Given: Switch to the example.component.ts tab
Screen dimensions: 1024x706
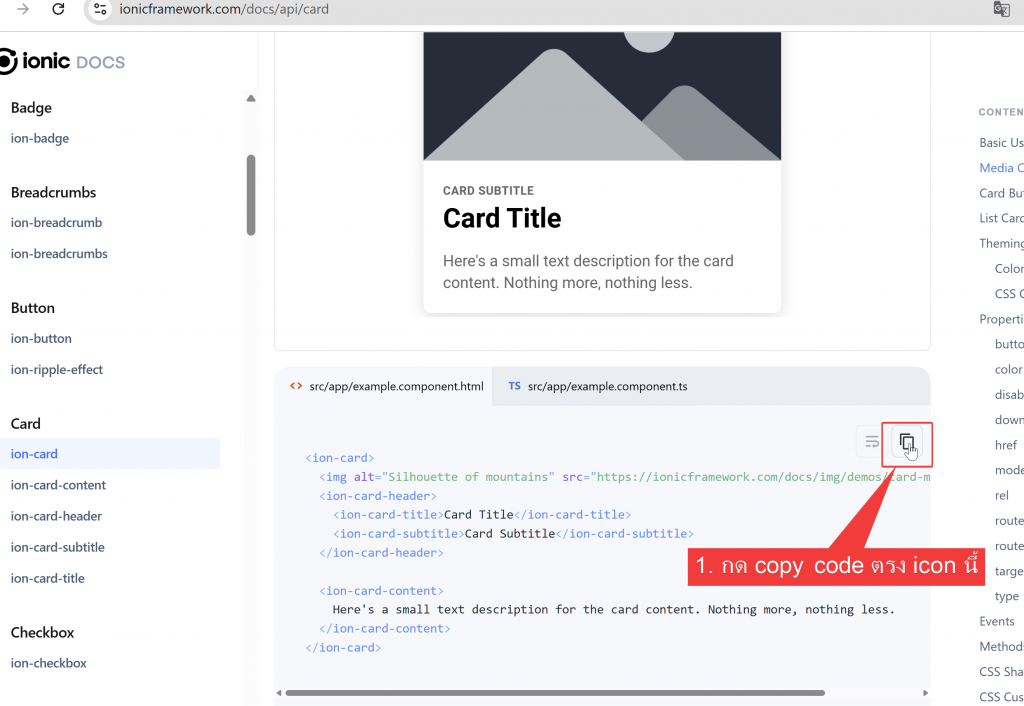Looking at the screenshot, I should click(597, 386).
